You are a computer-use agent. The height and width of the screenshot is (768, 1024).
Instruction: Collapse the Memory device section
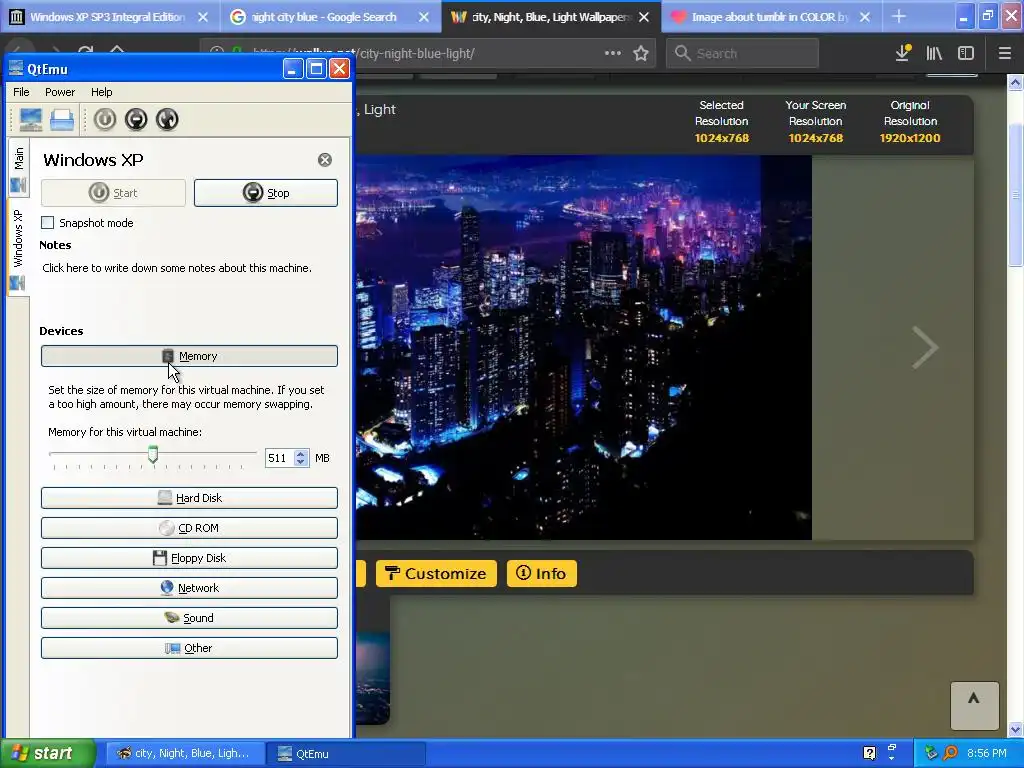pos(189,356)
